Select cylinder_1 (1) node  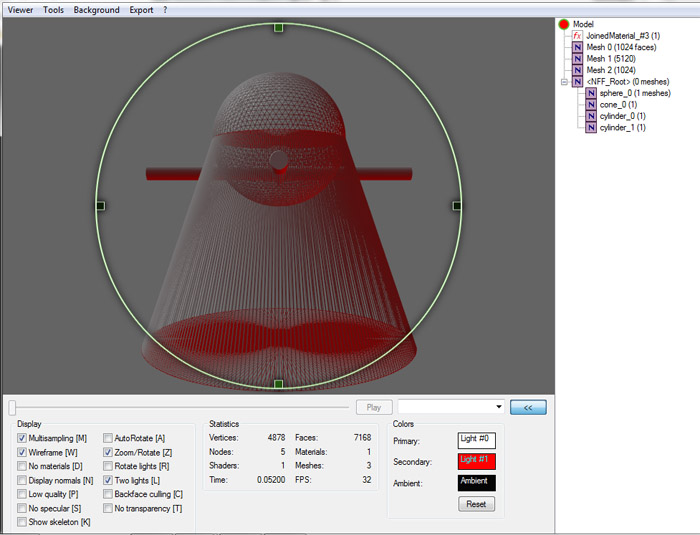tap(622, 128)
